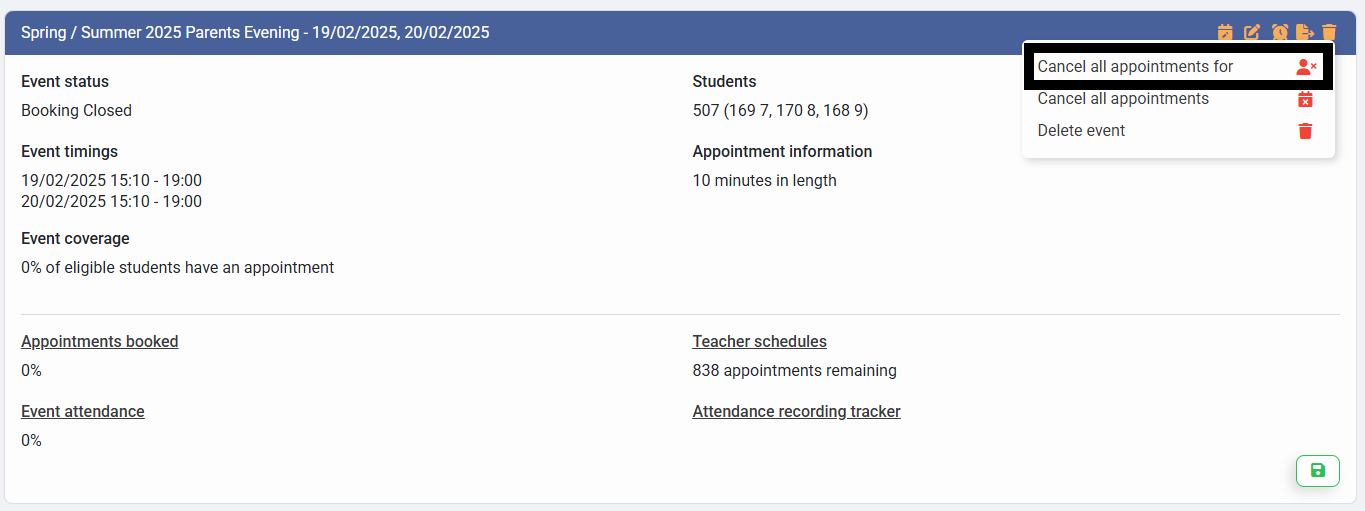1365x511 pixels.
Task: Click the pencil edit event icon
Action: tap(1252, 33)
